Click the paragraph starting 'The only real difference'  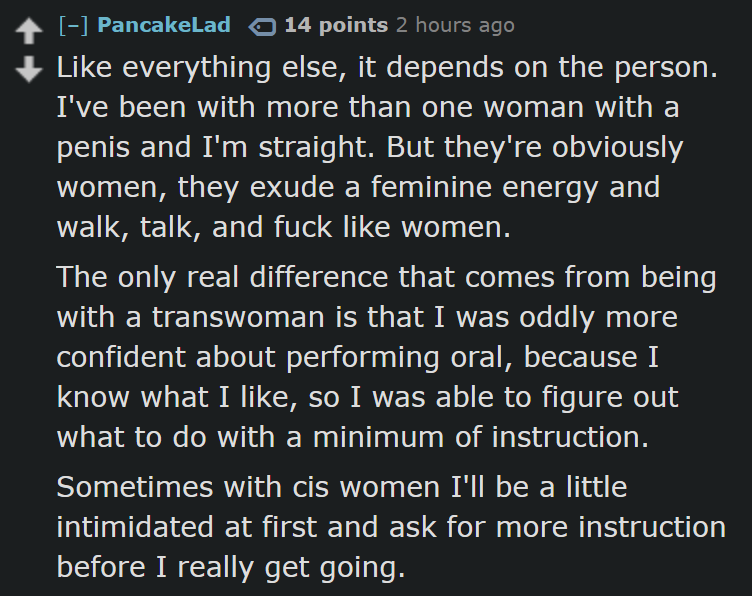point(387,357)
